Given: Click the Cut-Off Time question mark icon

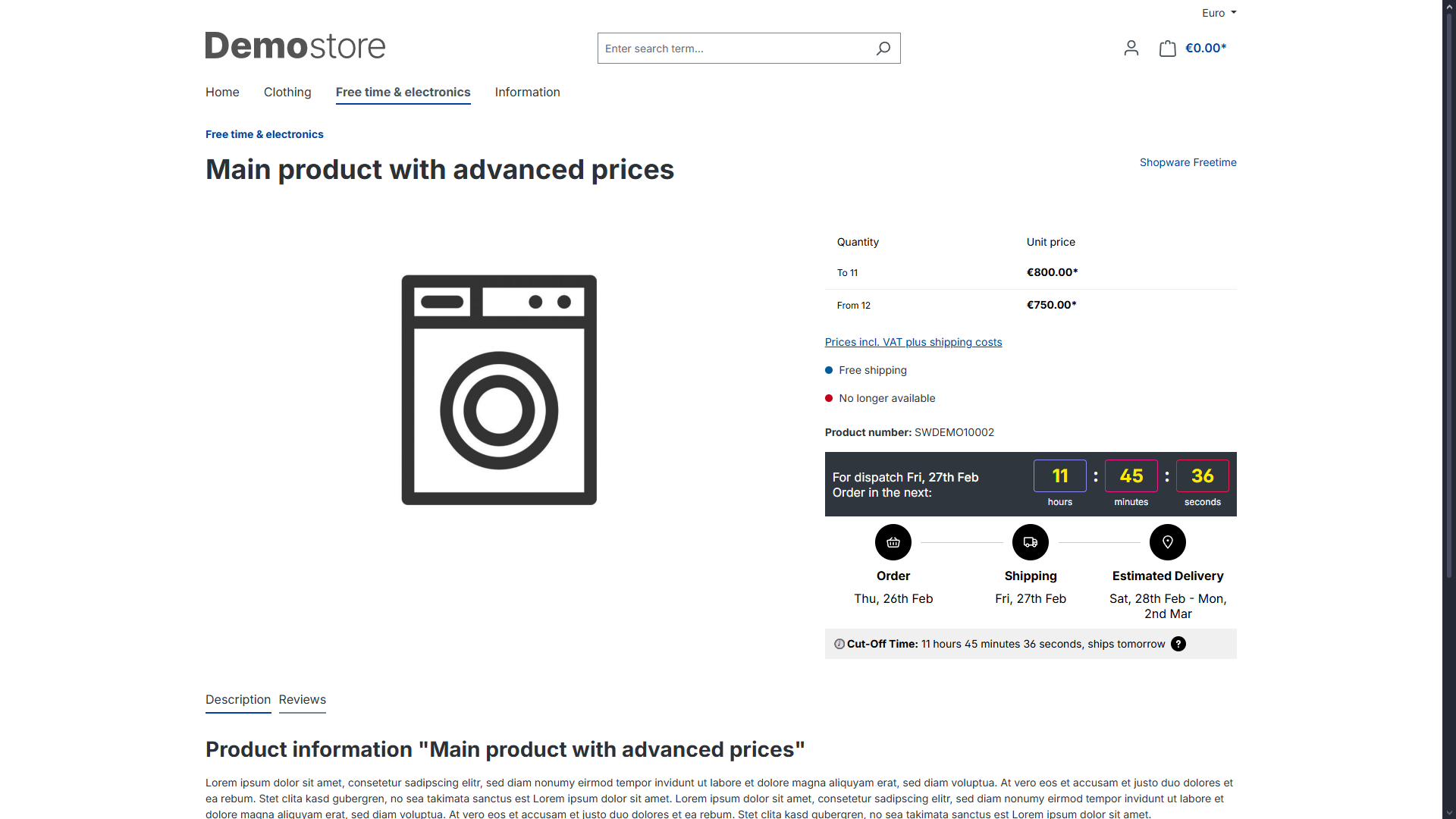Looking at the screenshot, I should pyautogui.click(x=1178, y=644).
